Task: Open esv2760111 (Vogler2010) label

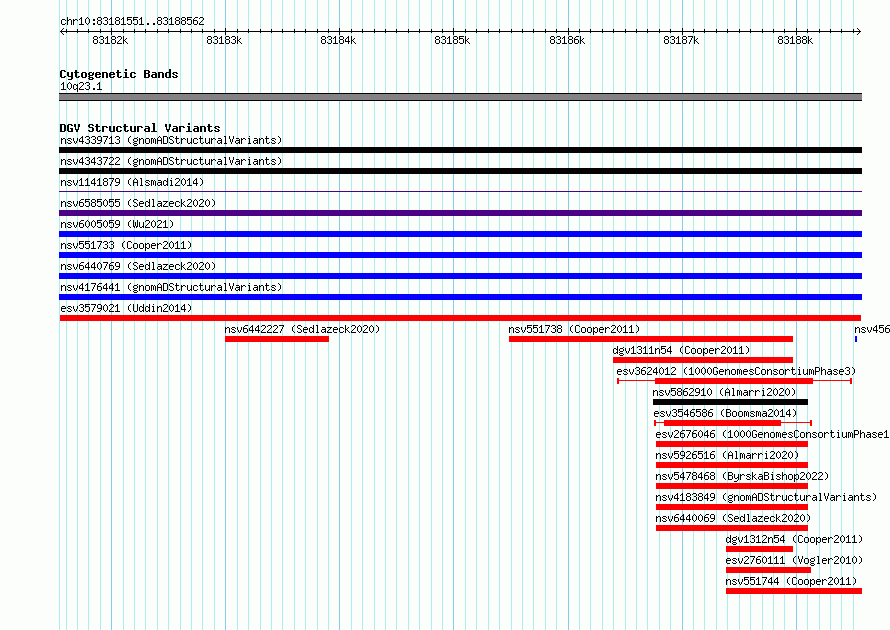Action: tap(794, 560)
